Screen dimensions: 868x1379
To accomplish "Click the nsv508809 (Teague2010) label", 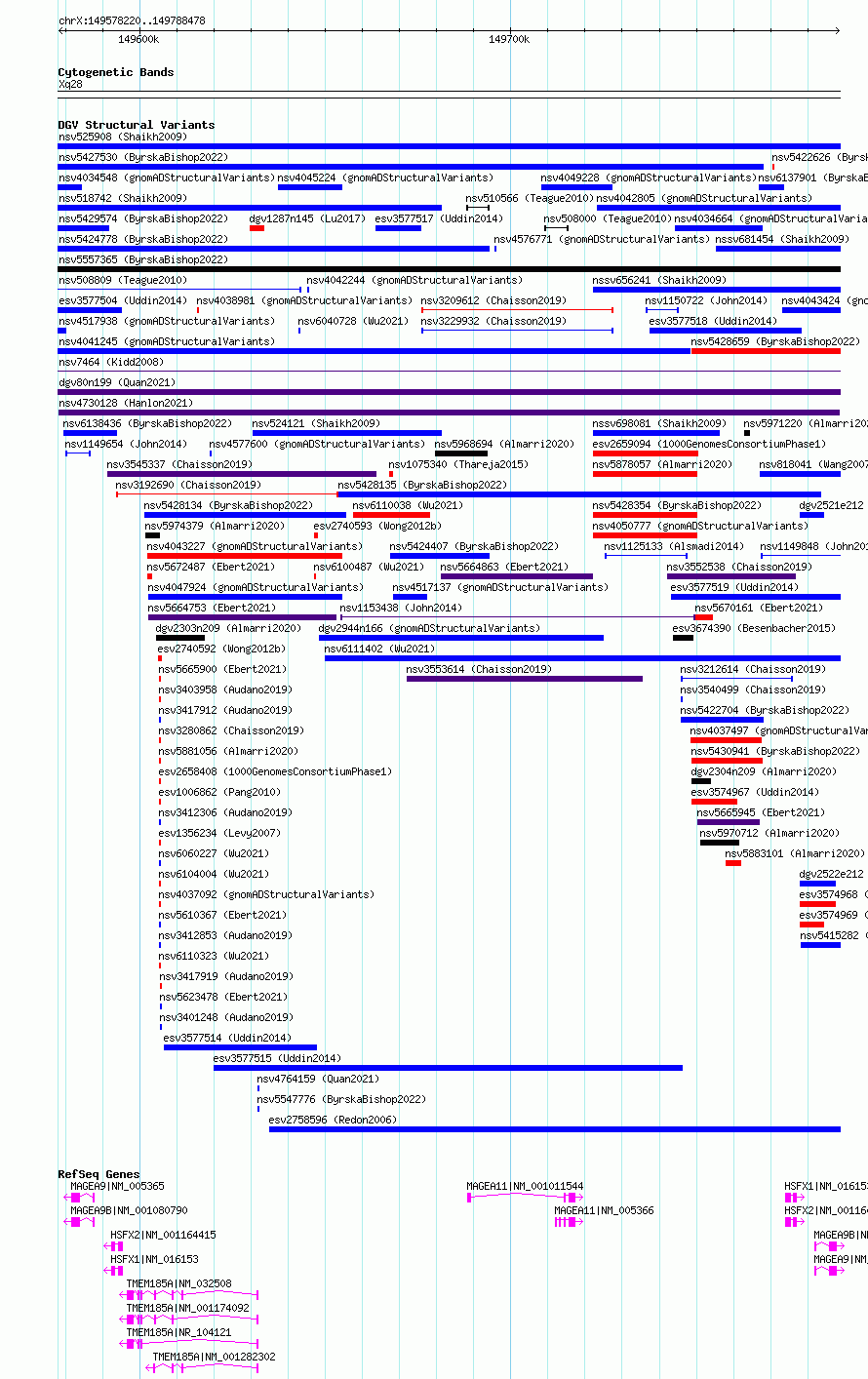I will [x=122, y=280].
